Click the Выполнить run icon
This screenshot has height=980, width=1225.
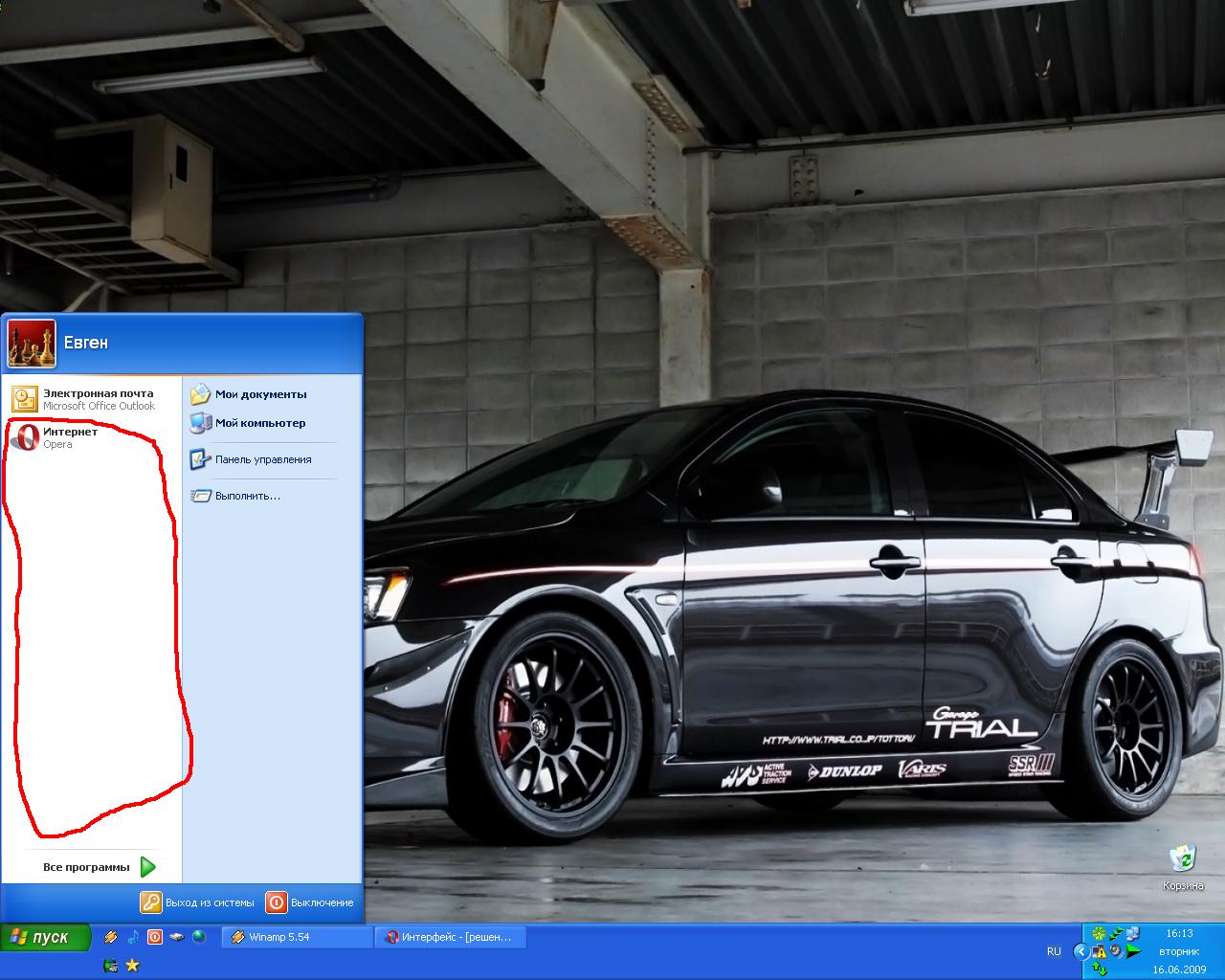coord(200,496)
